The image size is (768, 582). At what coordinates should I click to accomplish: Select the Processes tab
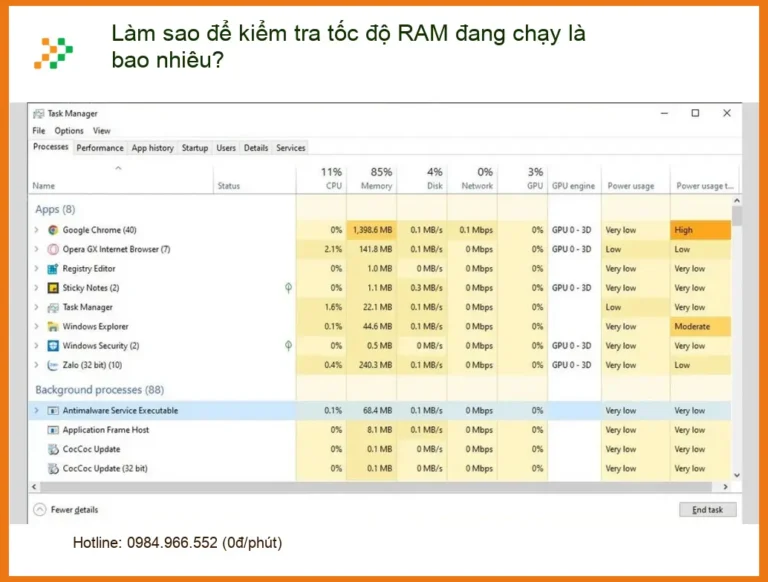click(50, 147)
